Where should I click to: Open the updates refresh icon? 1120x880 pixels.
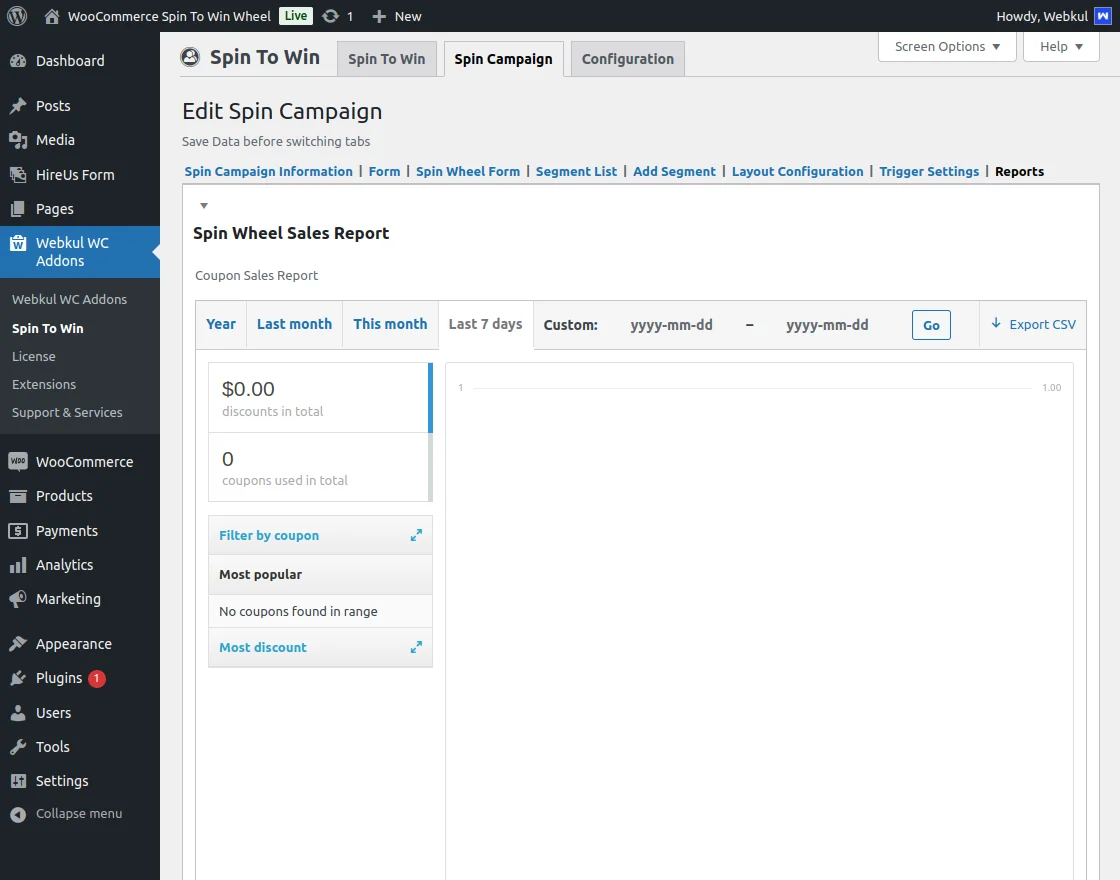click(x=330, y=16)
